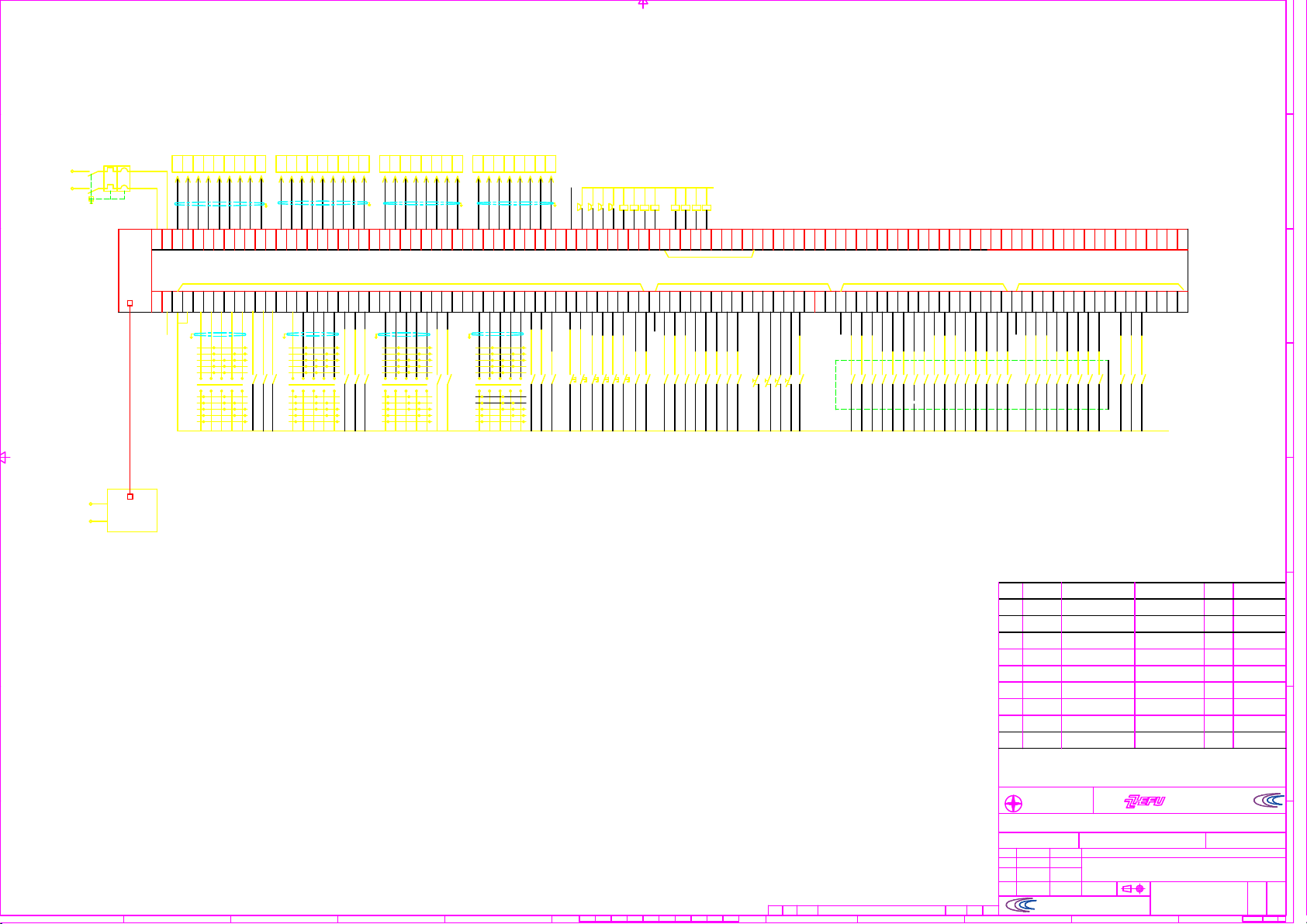Click the third yellow terminal block group
1307x924 pixels.
click(x=421, y=164)
